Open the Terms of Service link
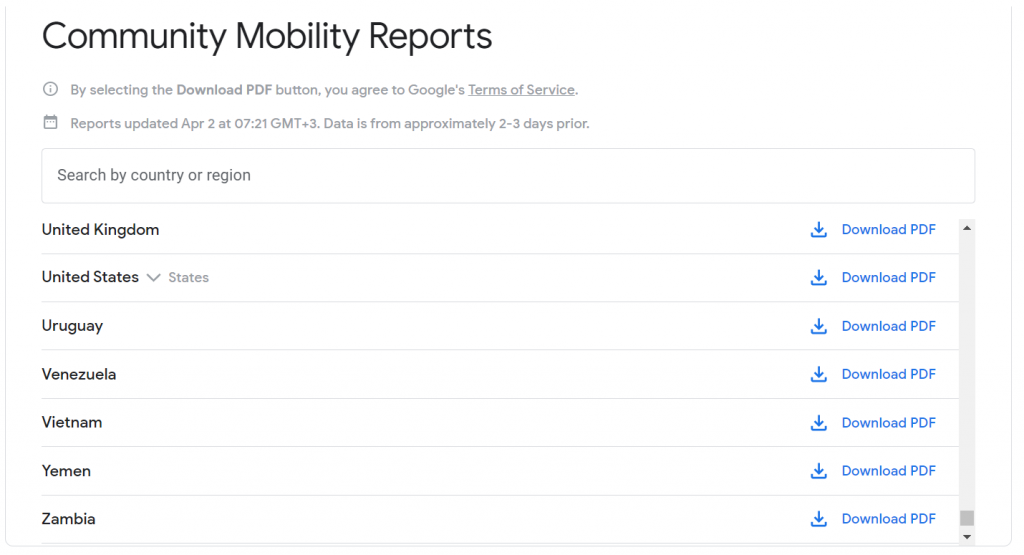 pyautogui.click(x=521, y=90)
